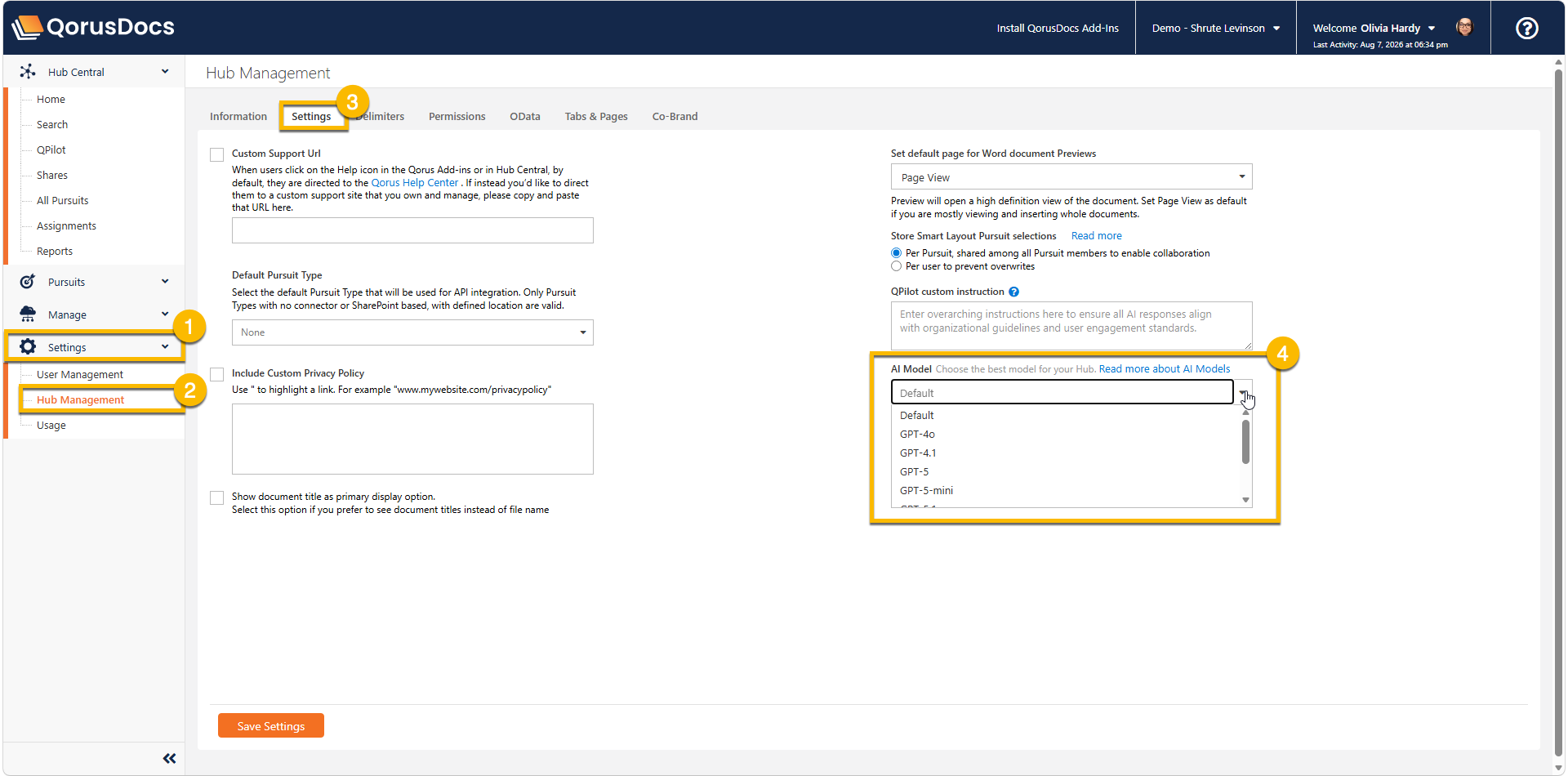Open the Welcome Olivia Hardy user menu
The image size is (1568, 776).
pyautogui.click(x=1374, y=28)
